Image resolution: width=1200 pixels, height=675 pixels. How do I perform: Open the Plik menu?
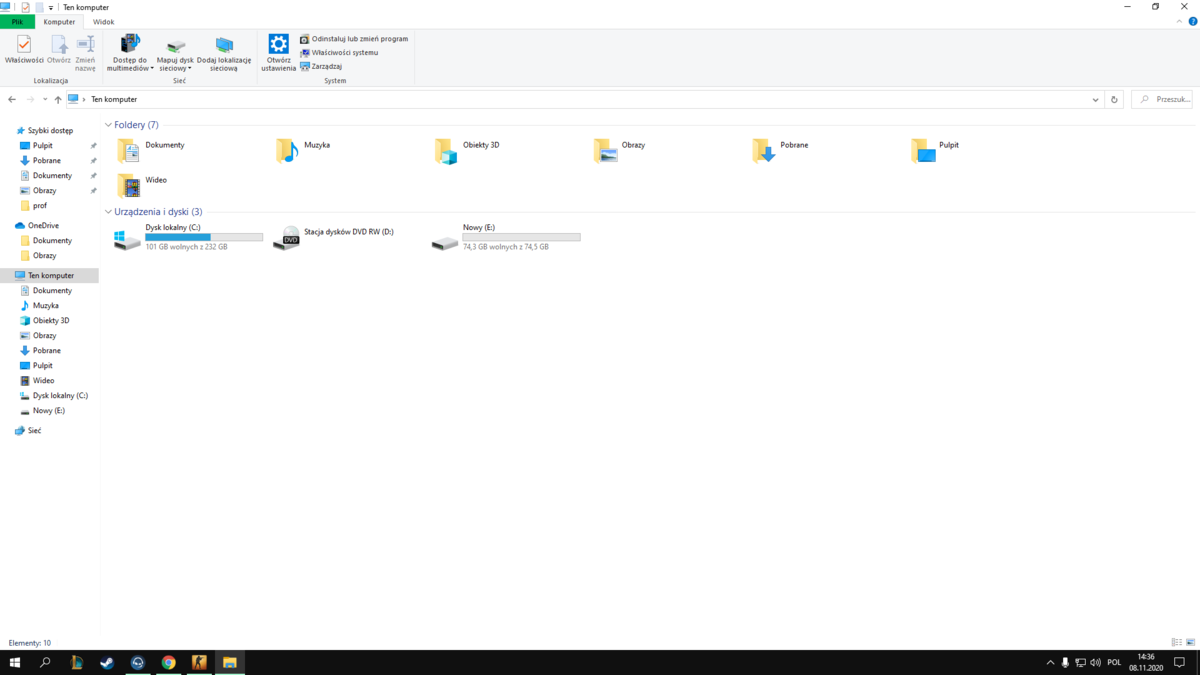(17, 22)
